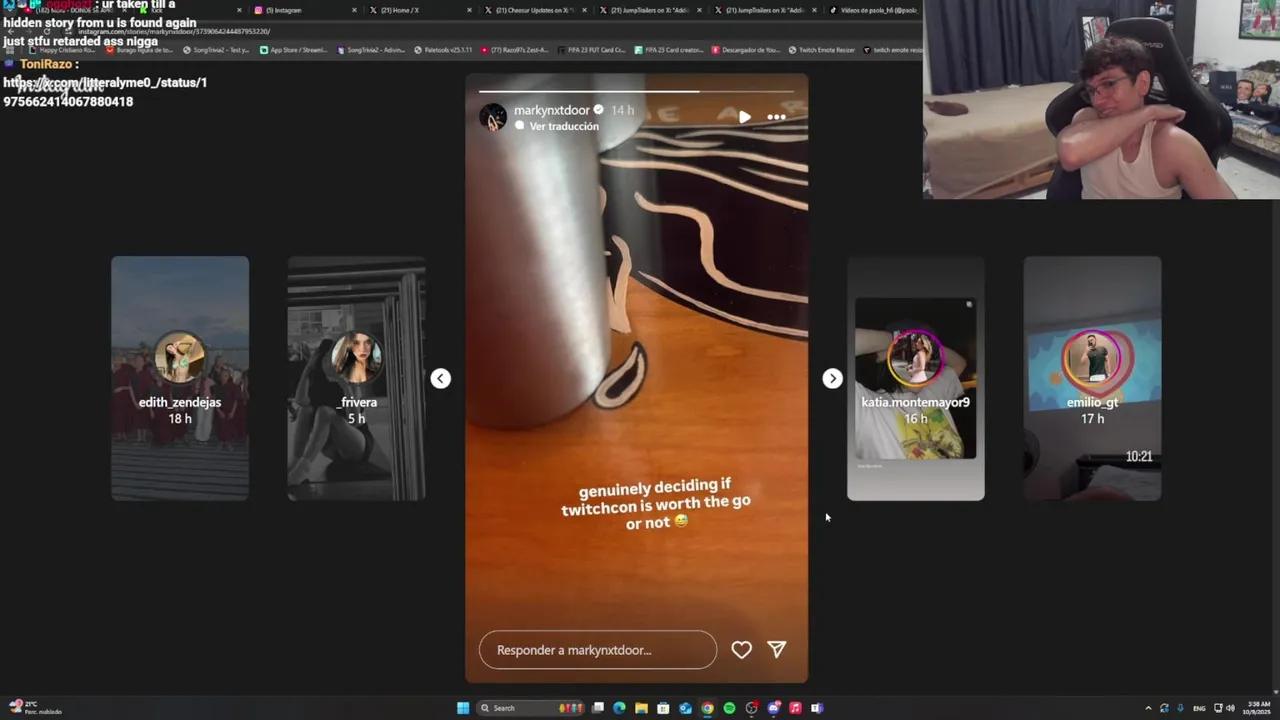Open the network display tray icon
1280x720 pixels.
1218,708
